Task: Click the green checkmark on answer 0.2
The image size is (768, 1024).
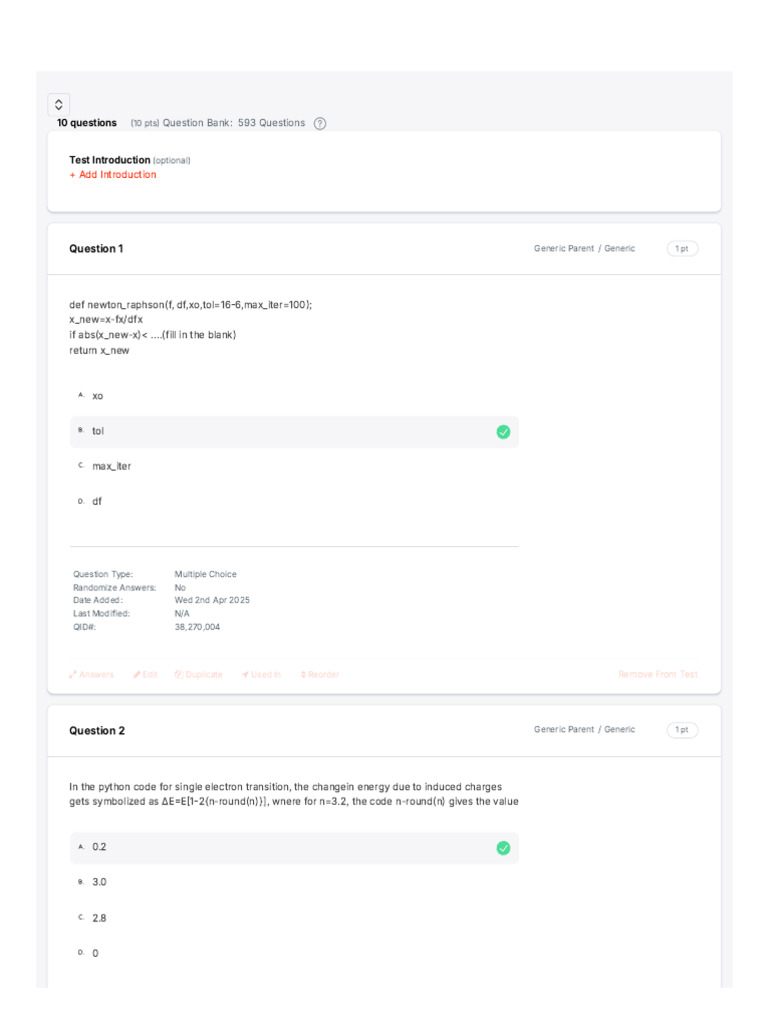Action: pyautogui.click(x=503, y=848)
